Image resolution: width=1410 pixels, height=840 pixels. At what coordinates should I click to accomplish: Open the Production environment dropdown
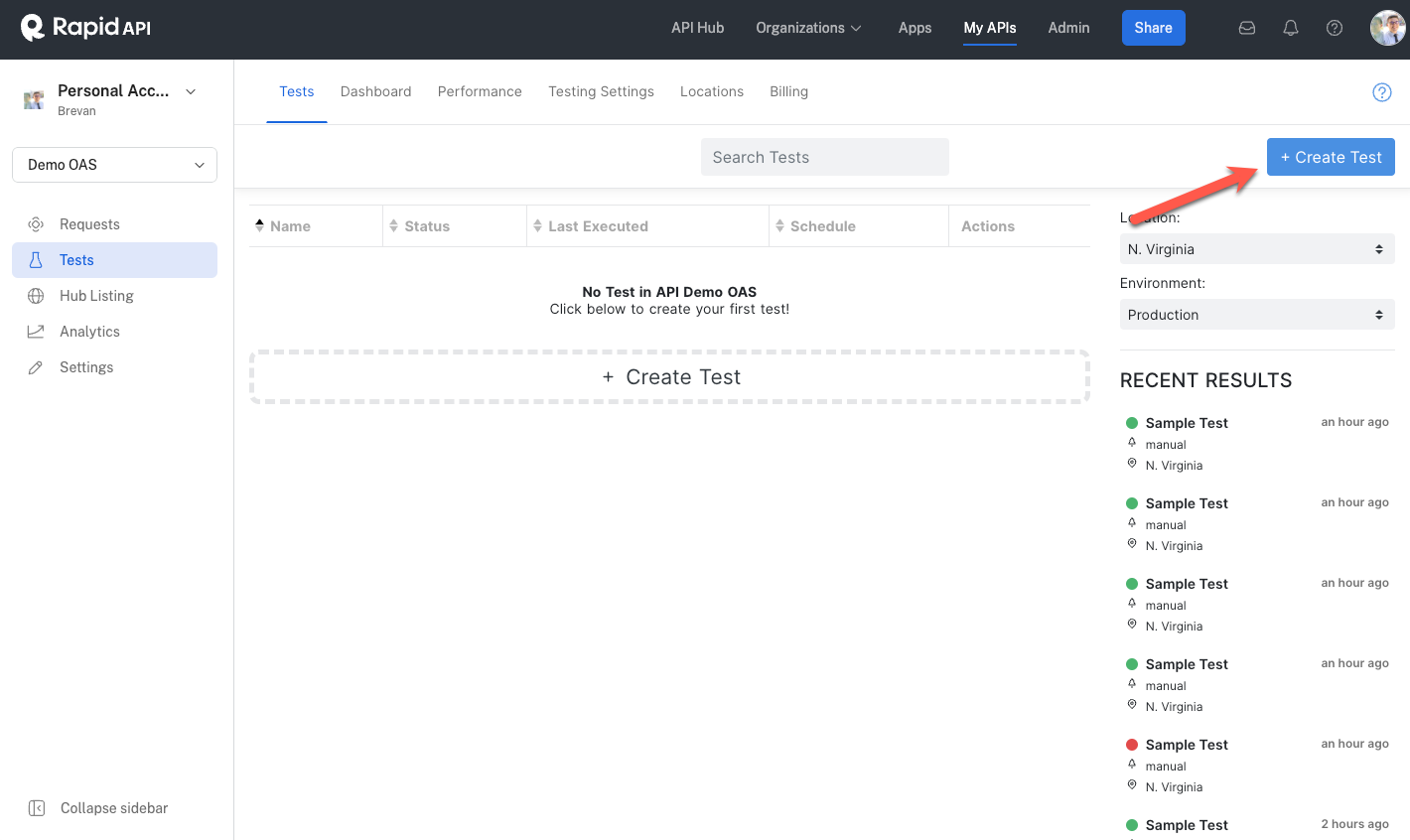(x=1257, y=315)
